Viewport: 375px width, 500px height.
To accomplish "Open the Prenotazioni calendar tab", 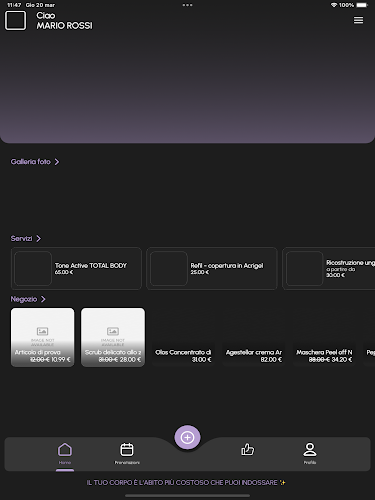I will 127,453.
